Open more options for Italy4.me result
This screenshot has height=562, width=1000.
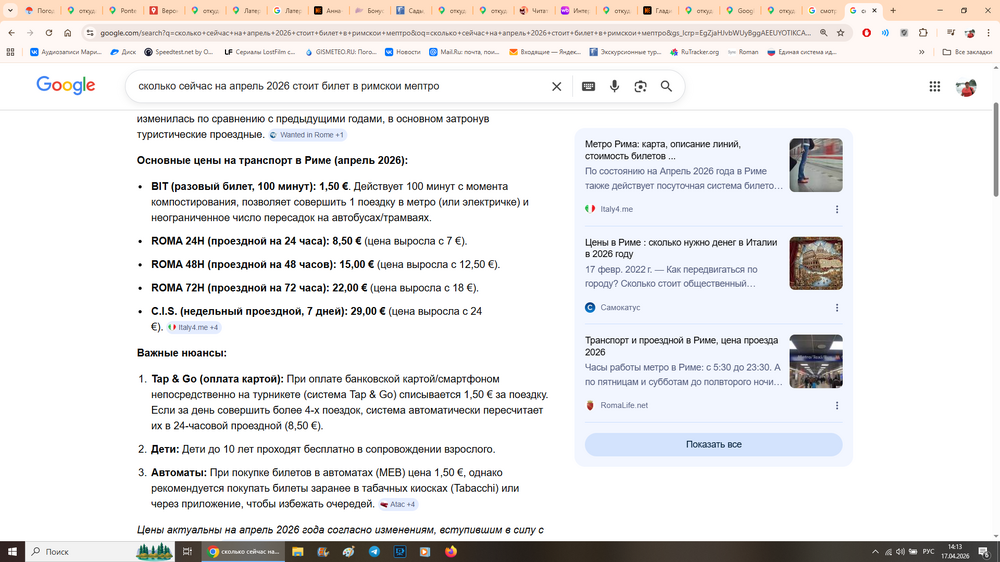[x=837, y=209]
